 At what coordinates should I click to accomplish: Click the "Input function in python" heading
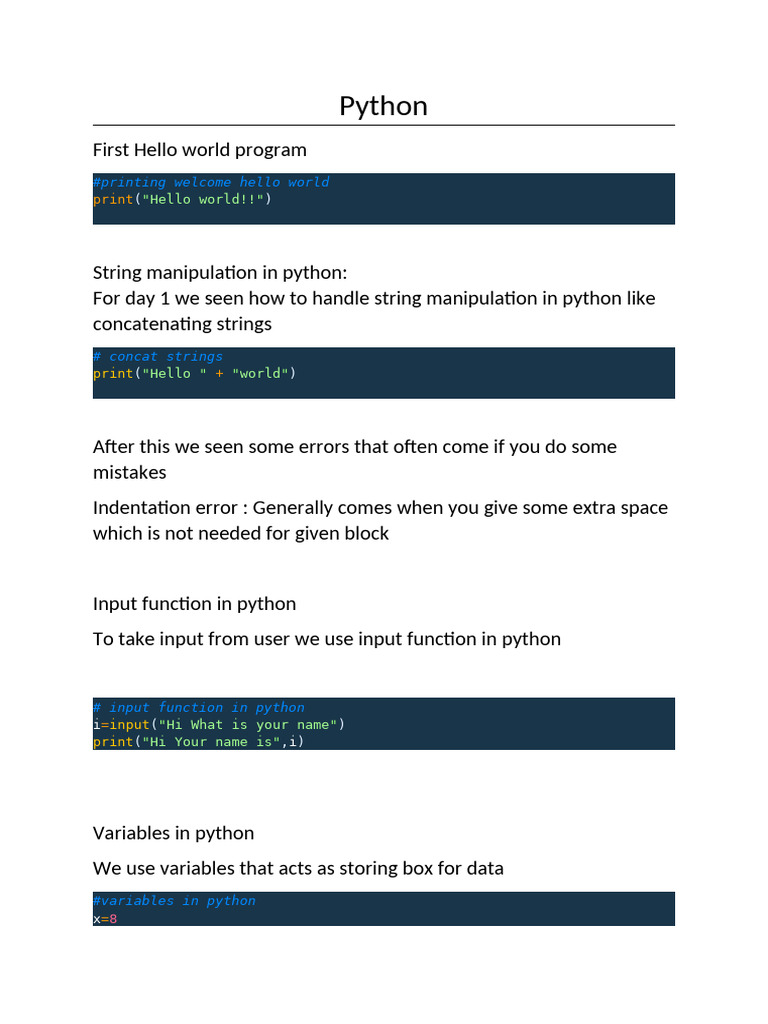coord(194,603)
